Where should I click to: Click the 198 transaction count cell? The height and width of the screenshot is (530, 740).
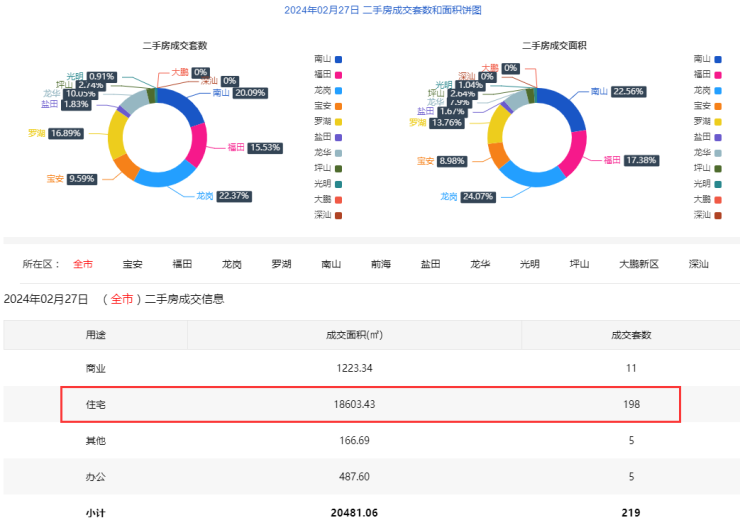click(631, 404)
